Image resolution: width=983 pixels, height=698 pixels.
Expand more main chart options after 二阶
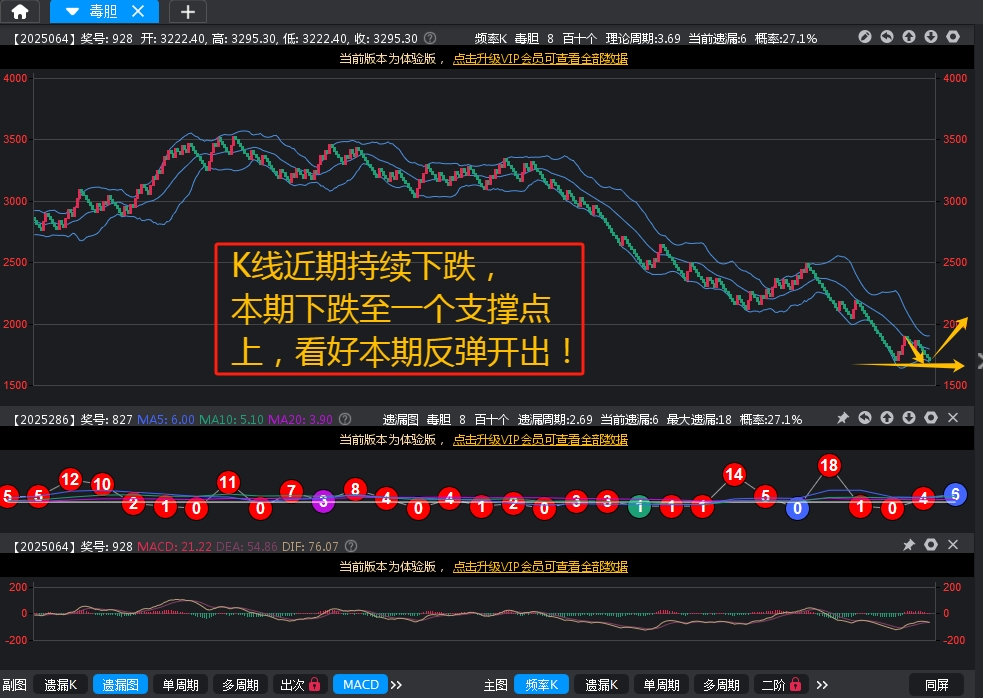coord(822,685)
